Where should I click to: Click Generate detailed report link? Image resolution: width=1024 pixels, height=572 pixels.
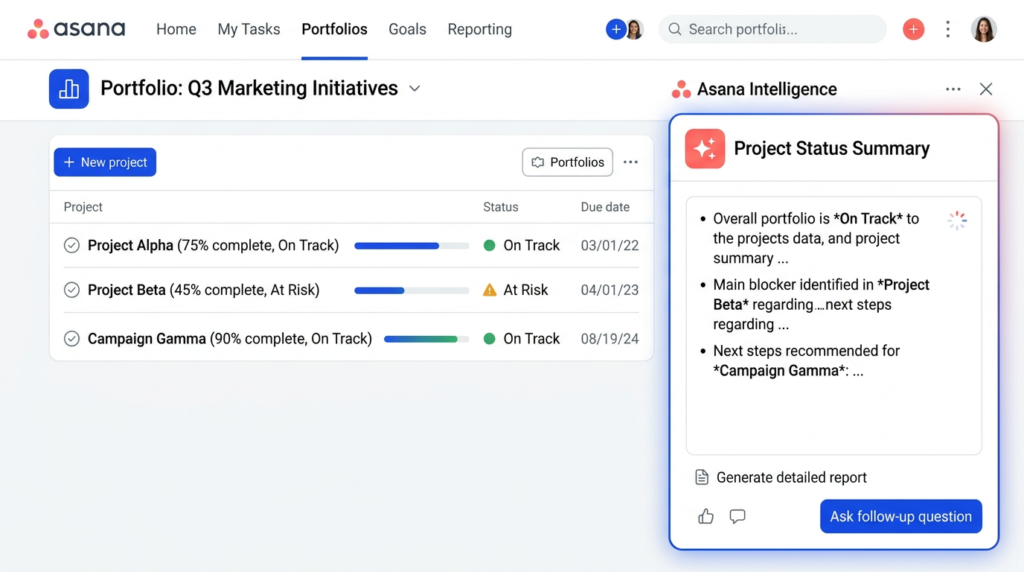point(791,477)
